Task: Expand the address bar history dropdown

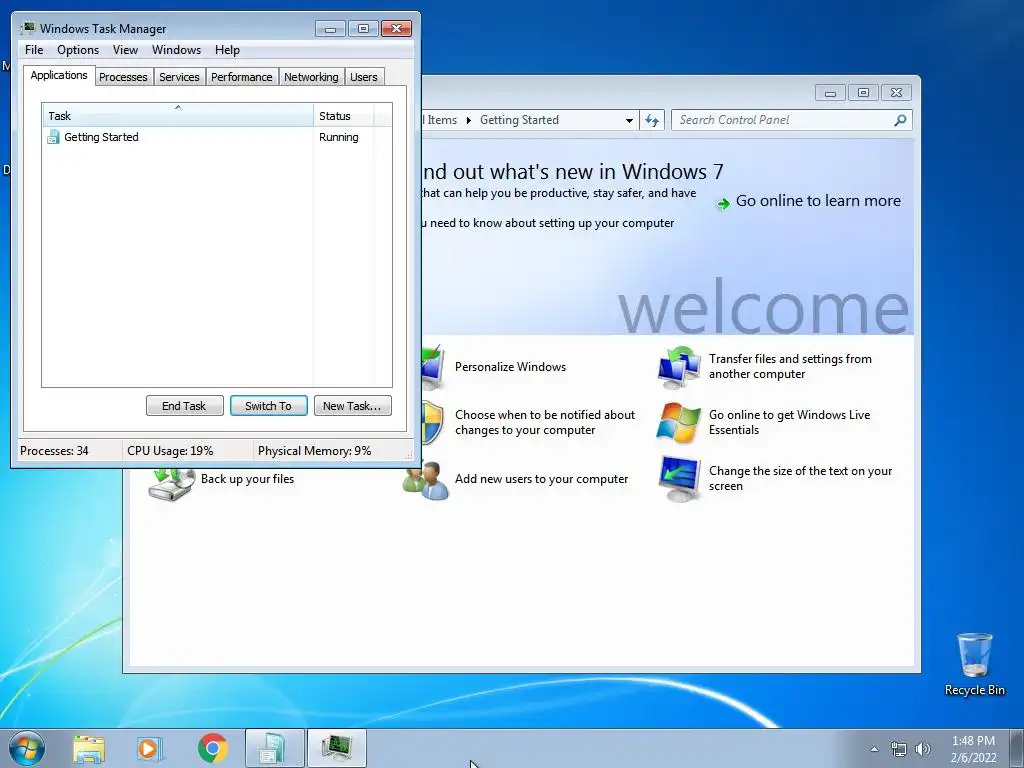Action: click(x=629, y=120)
